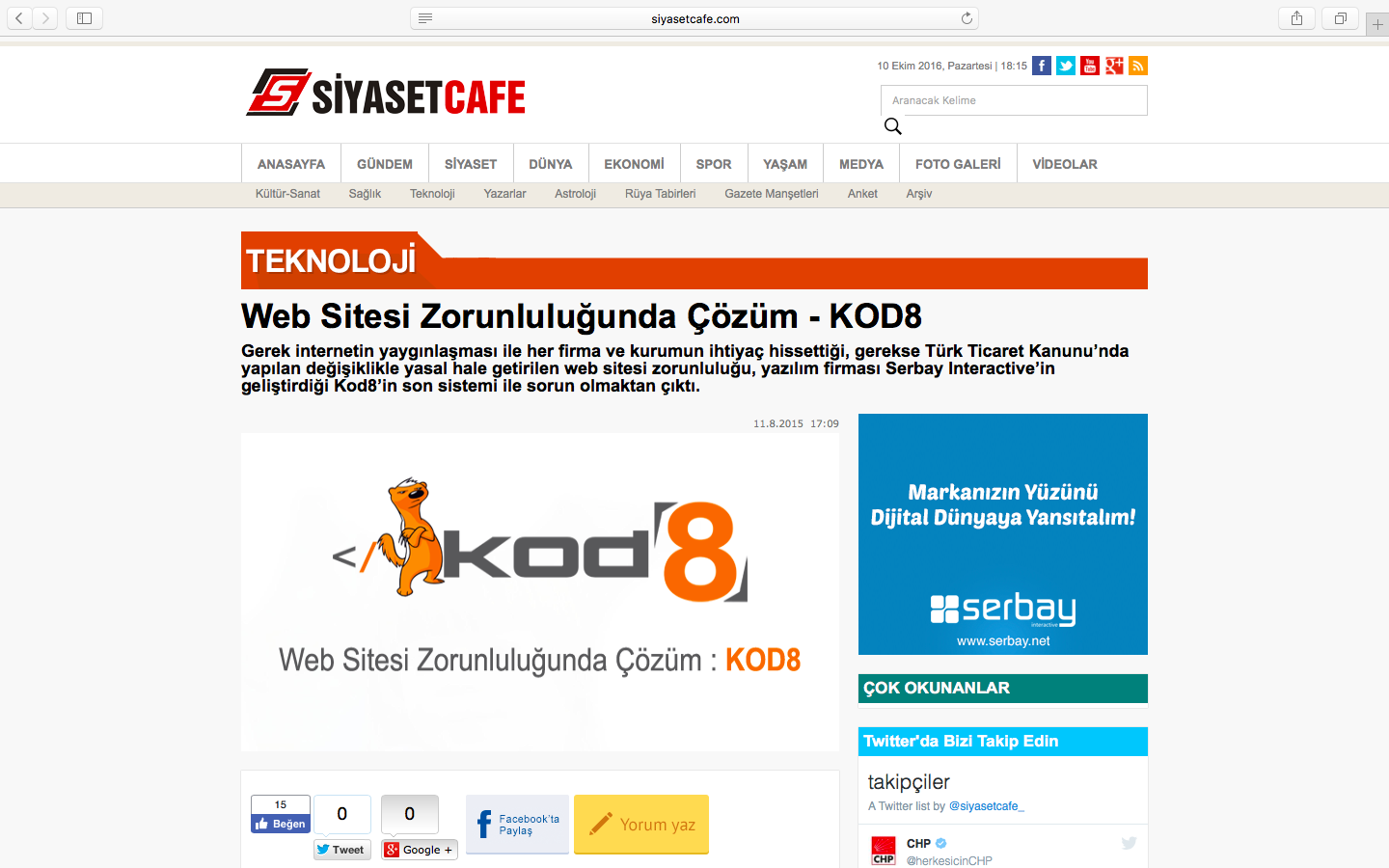Click the Facebook like count 15
This screenshot has height=868, width=1389.
281,804
